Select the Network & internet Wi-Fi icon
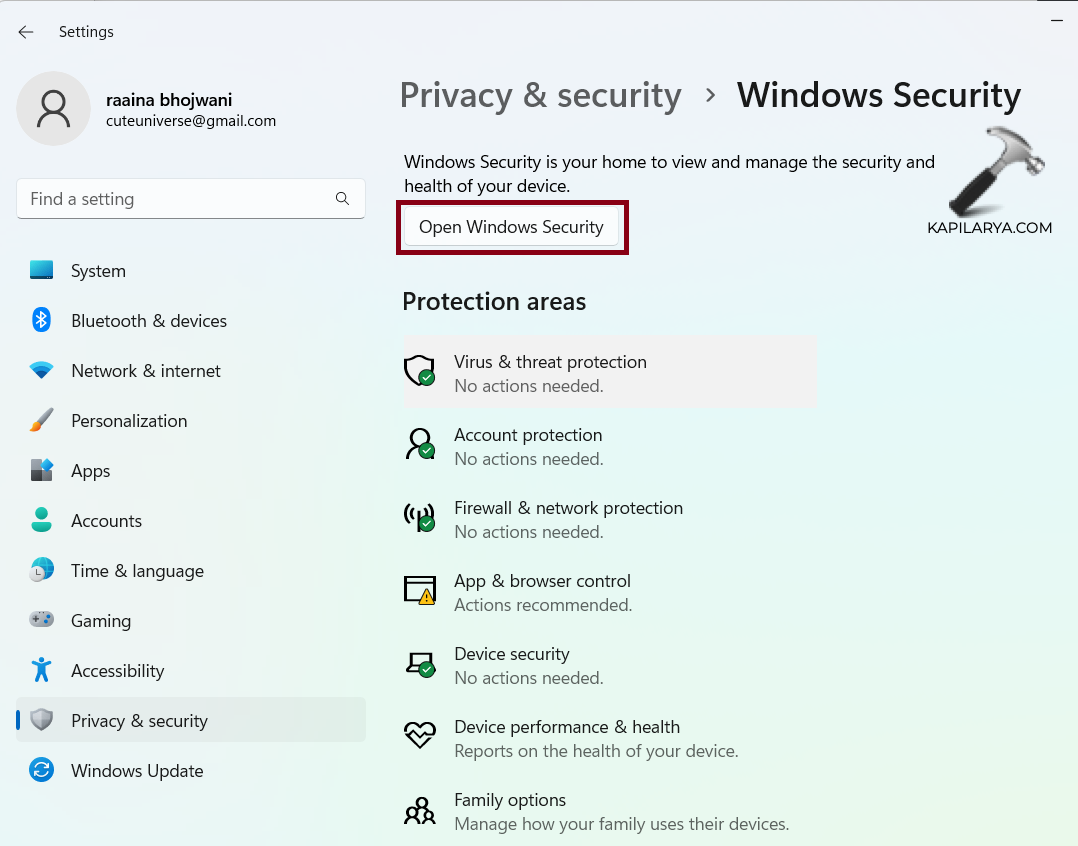The height and width of the screenshot is (846, 1078). click(41, 370)
